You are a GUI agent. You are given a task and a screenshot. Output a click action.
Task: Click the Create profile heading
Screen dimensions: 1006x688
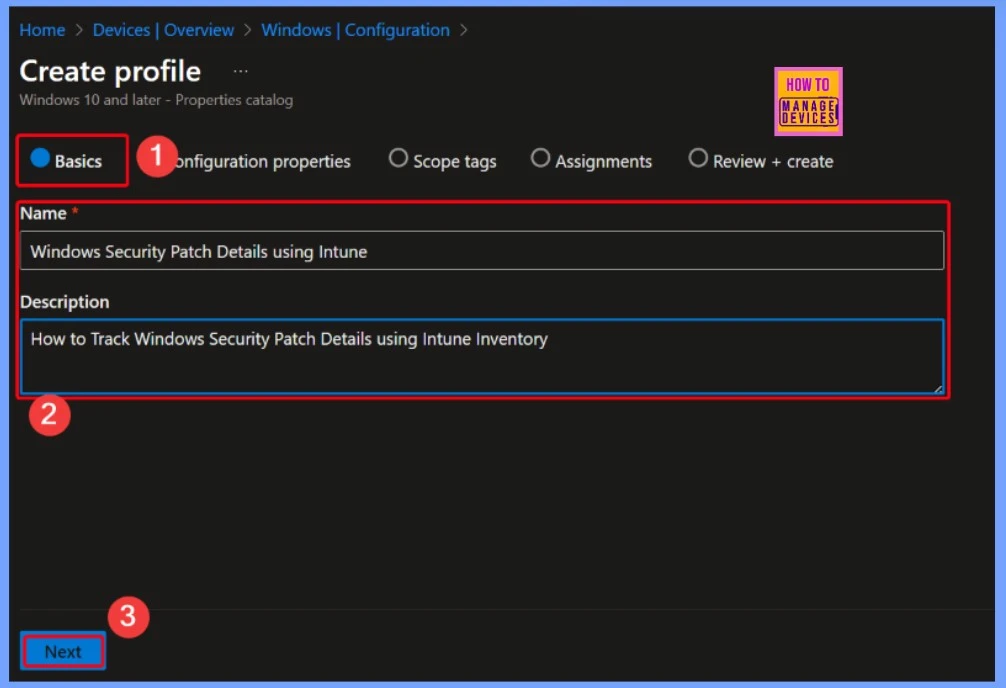(x=110, y=71)
